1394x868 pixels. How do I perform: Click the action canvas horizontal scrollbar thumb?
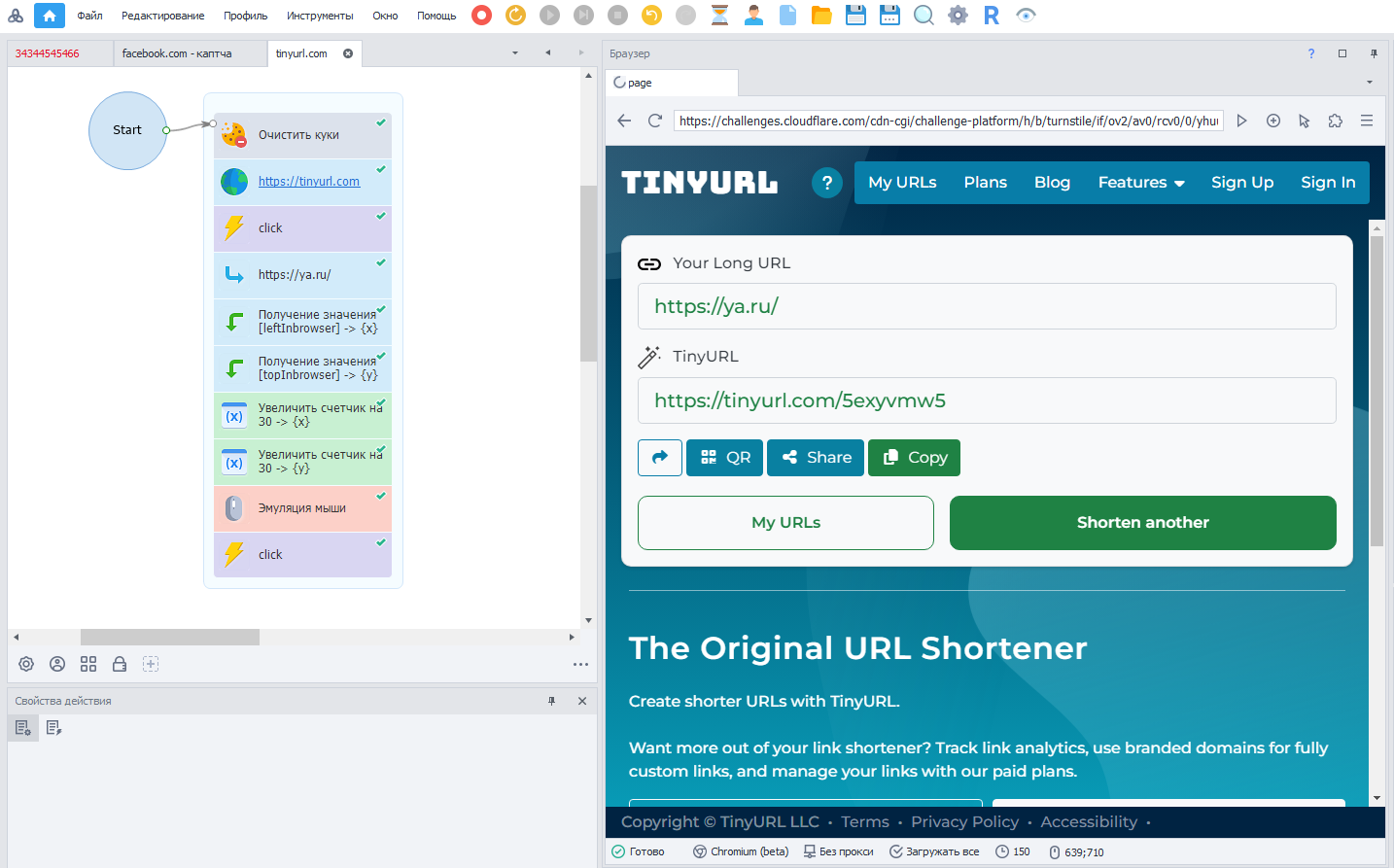[170, 638]
